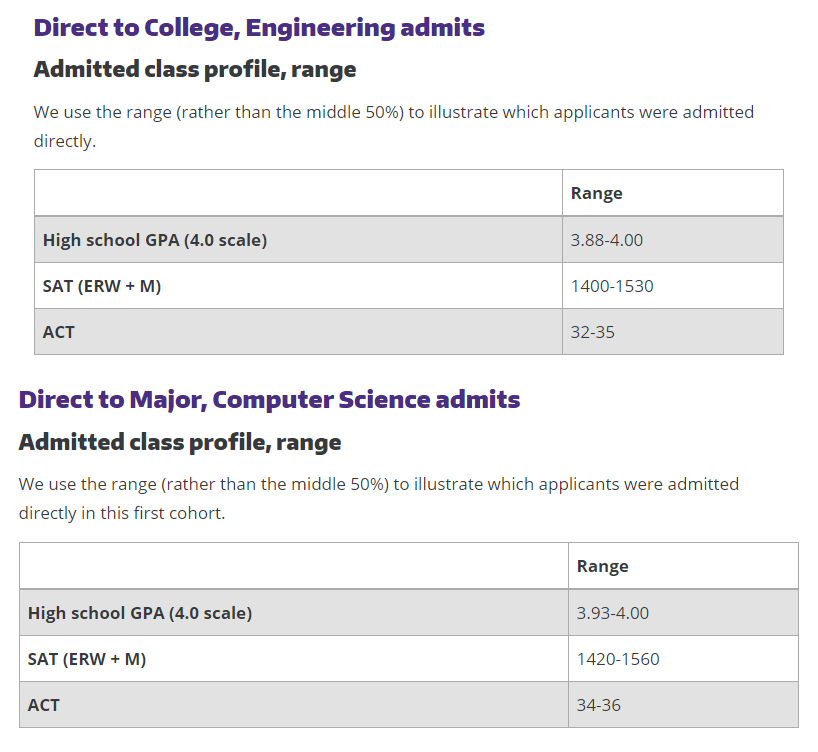The width and height of the screenshot is (818, 752).
Task: Click the 3.88-4.00 GPA value
Action: [x=607, y=240]
